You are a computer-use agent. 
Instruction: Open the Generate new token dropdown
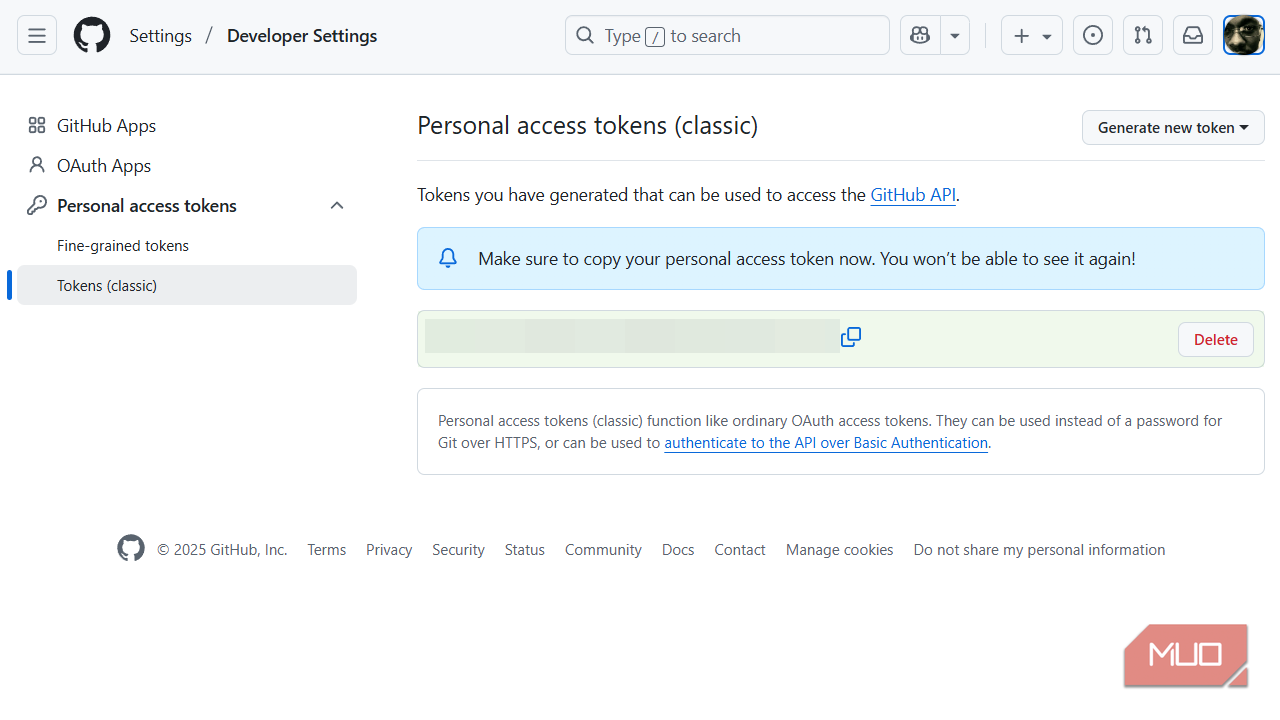pos(1173,127)
